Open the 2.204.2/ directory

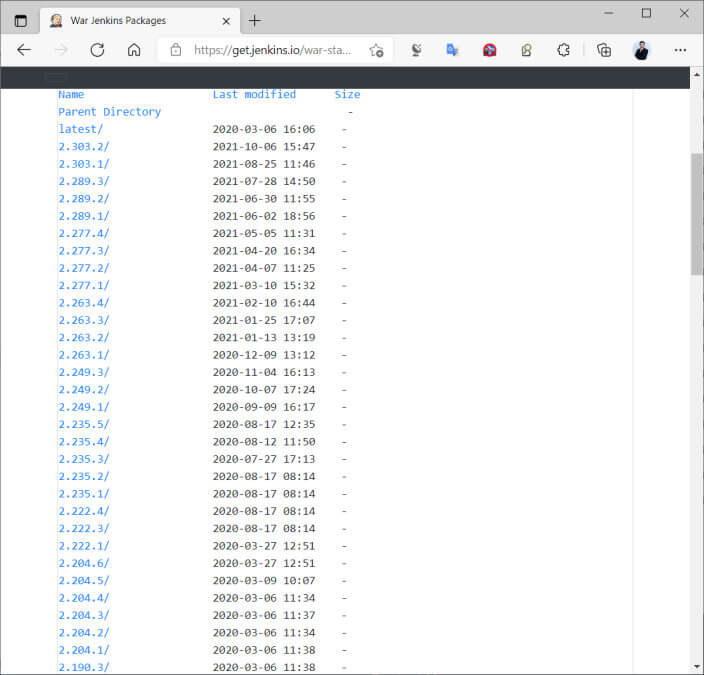pos(84,633)
